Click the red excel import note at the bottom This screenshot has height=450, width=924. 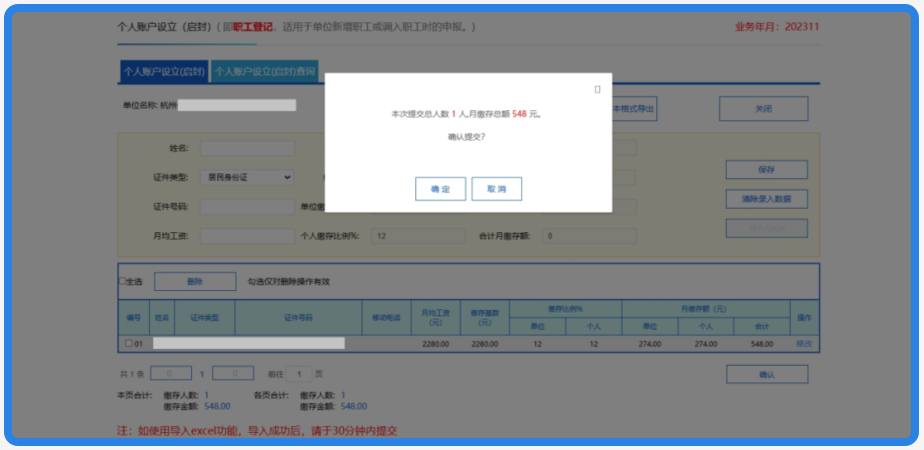[257, 431]
